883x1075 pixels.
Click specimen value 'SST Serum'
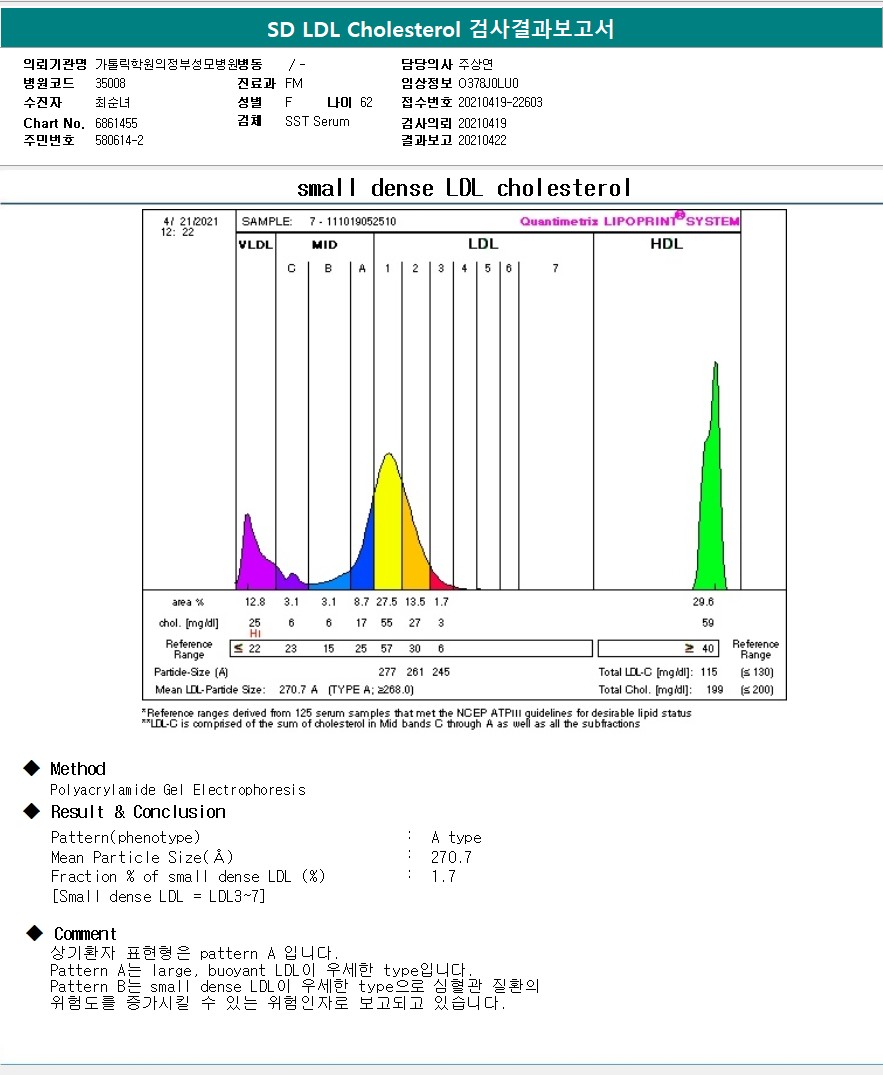[x=317, y=121]
